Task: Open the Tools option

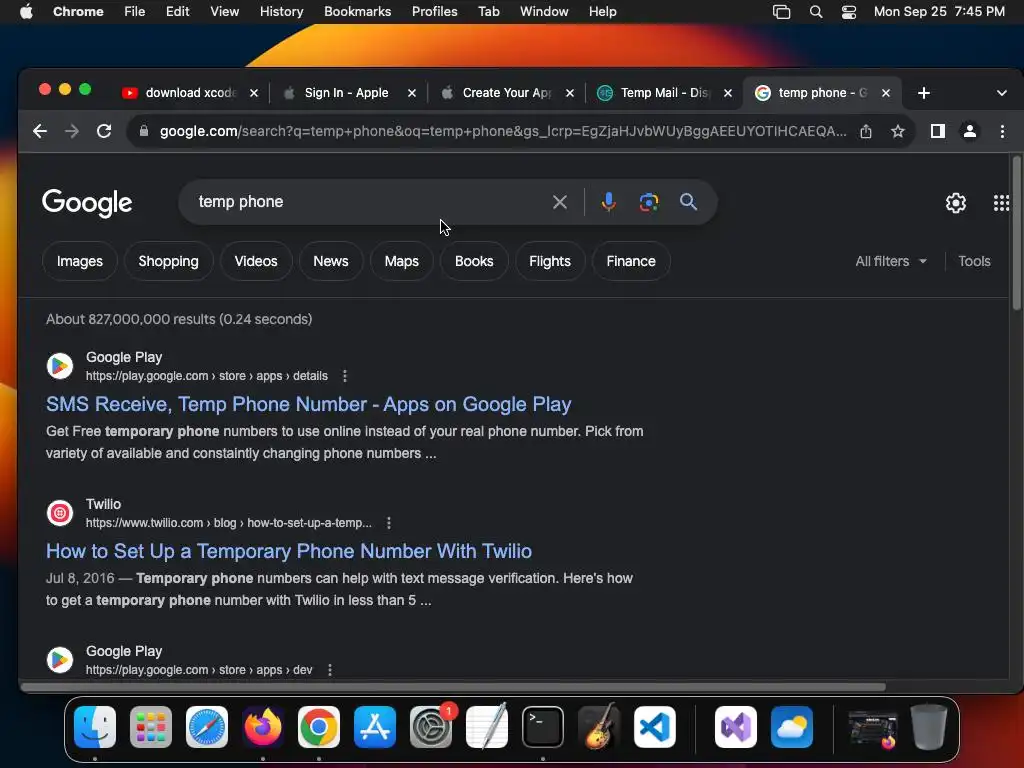Action: coord(974,261)
